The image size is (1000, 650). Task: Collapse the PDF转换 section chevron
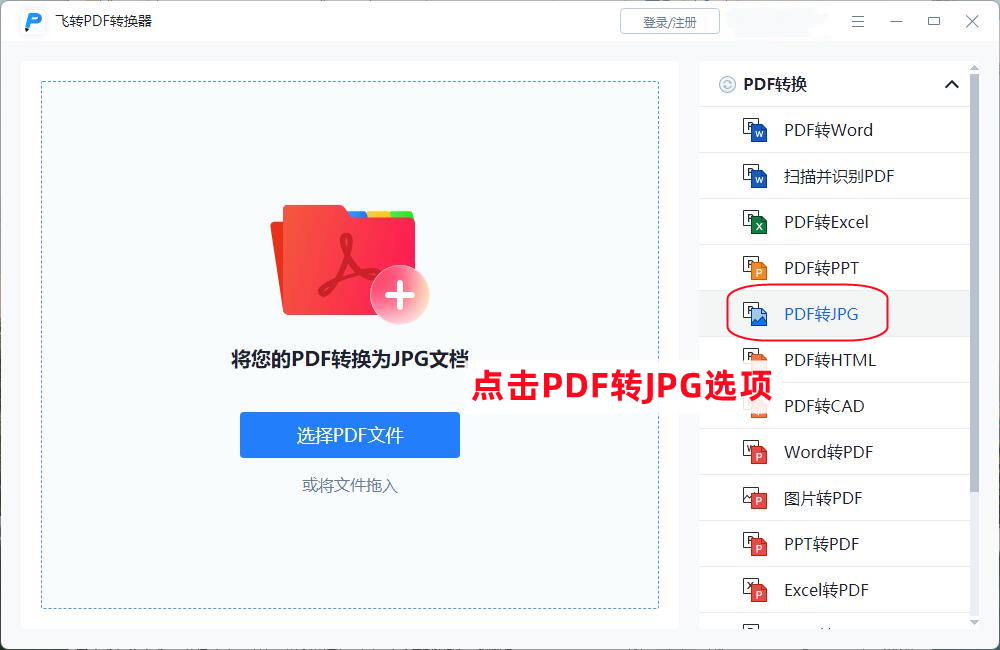(952, 84)
